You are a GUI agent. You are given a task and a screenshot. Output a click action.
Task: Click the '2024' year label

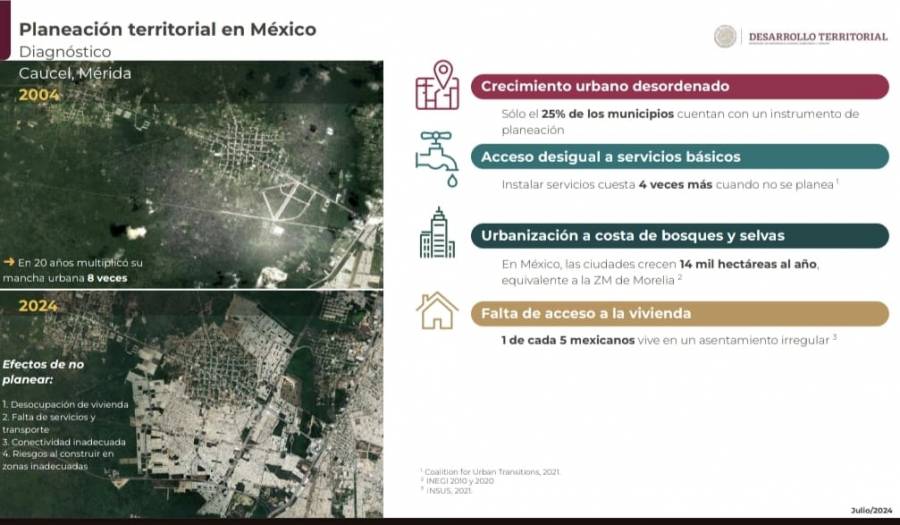38,306
